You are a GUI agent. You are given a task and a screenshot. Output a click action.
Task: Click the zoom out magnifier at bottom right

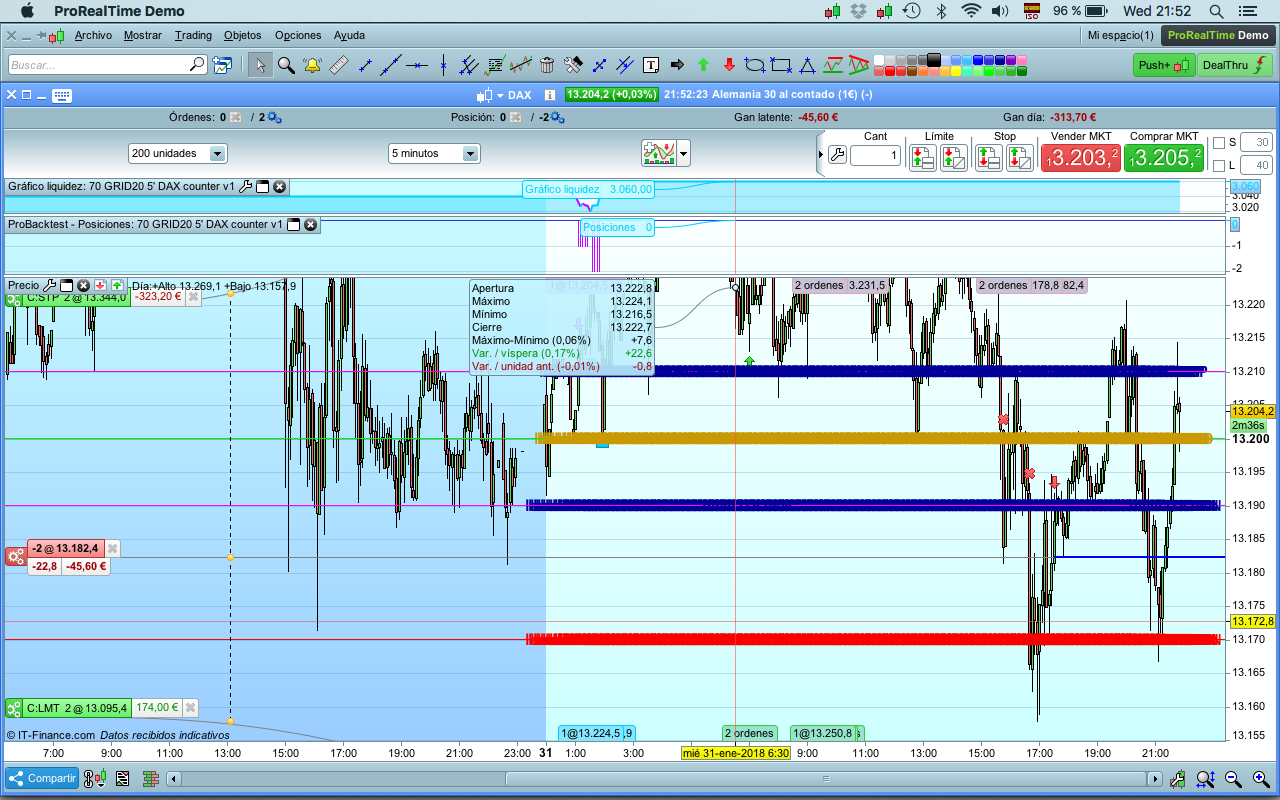1233,779
